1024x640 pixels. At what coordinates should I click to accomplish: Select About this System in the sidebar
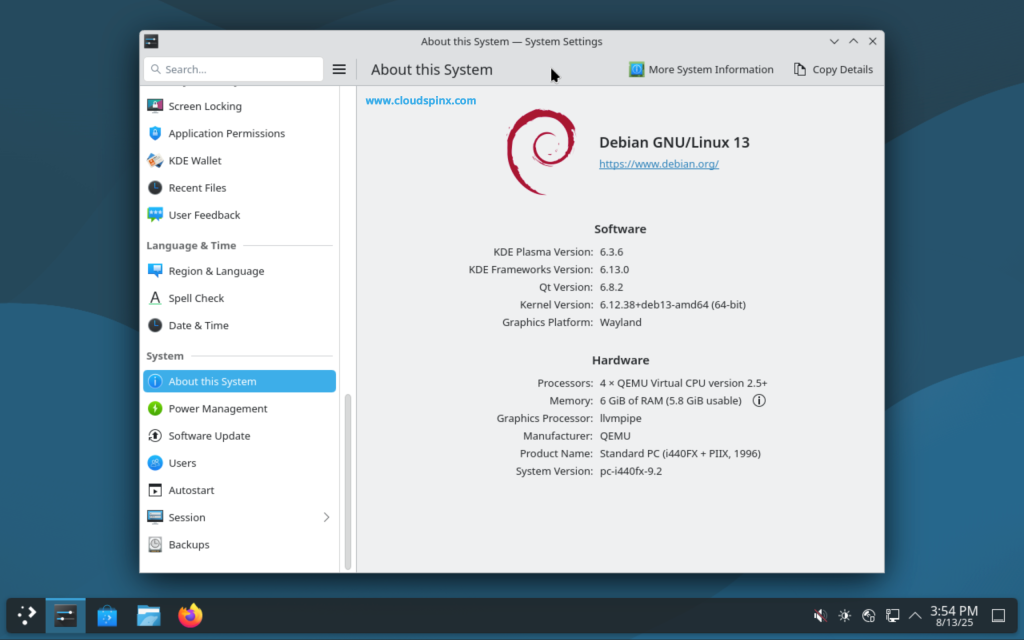pyautogui.click(x=210, y=381)
